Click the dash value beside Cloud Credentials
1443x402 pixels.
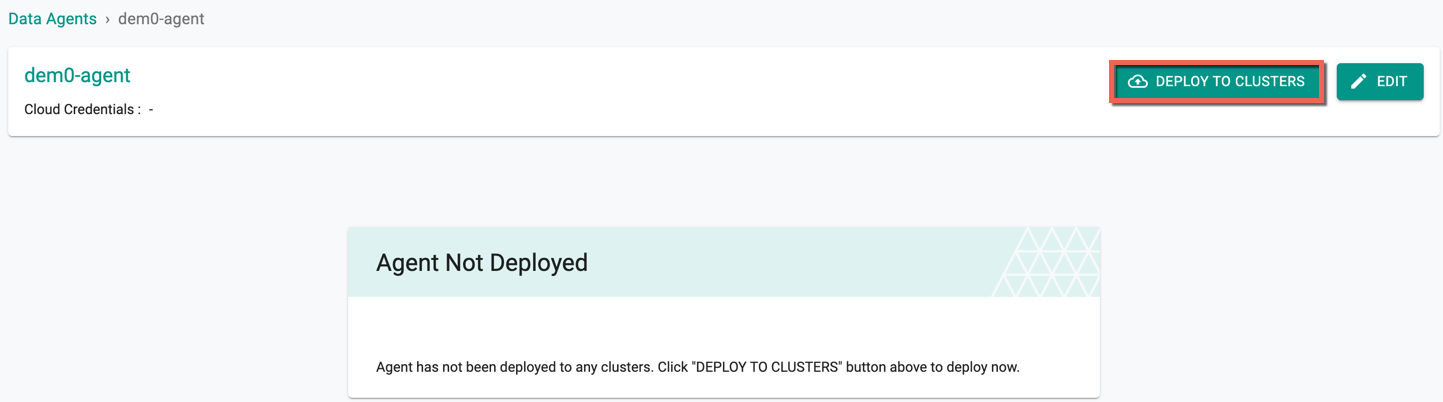tap(151, 109)
